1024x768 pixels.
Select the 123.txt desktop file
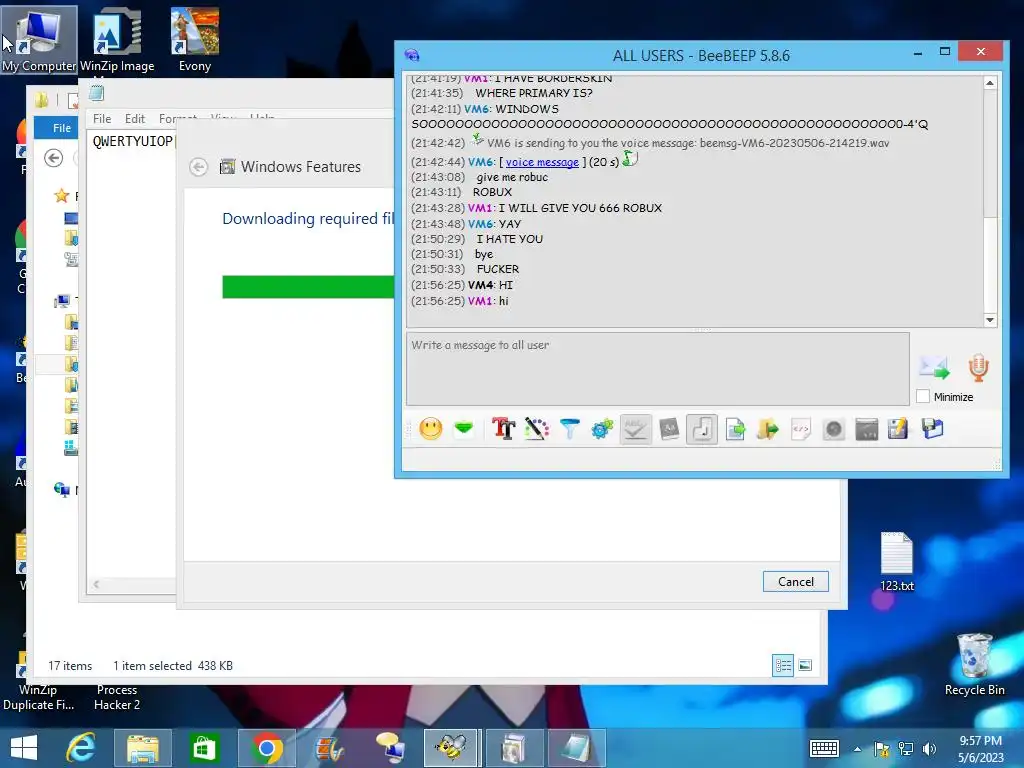[x=897, y=562]
